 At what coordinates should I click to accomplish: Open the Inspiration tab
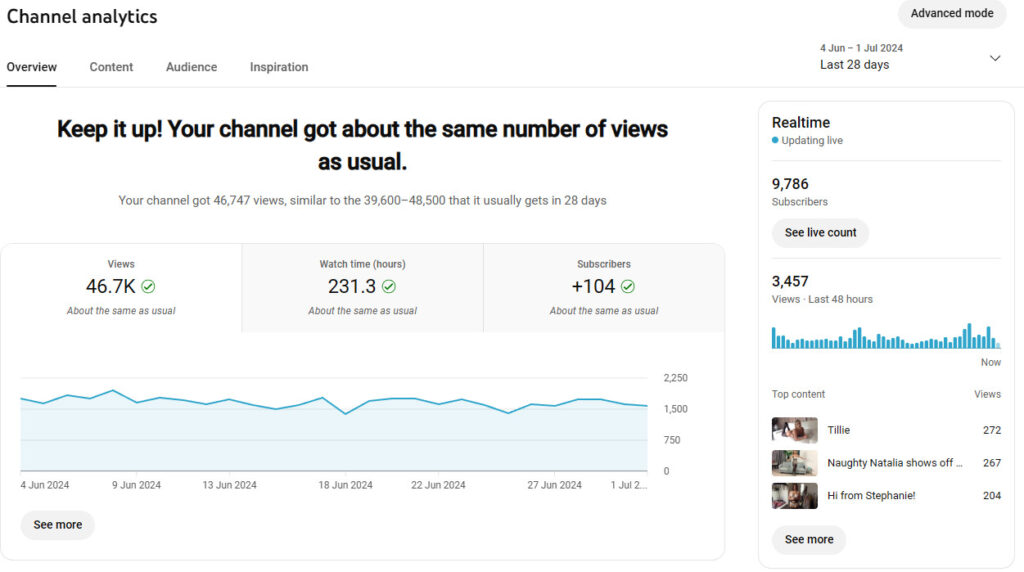(279, 67)
